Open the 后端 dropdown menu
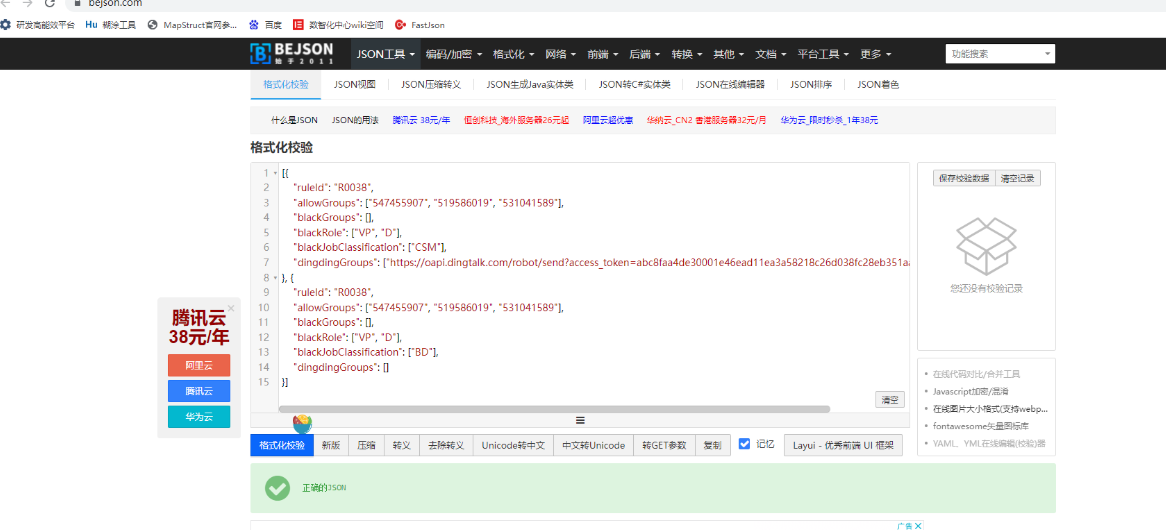1166x530 pixels. (644, 54)
